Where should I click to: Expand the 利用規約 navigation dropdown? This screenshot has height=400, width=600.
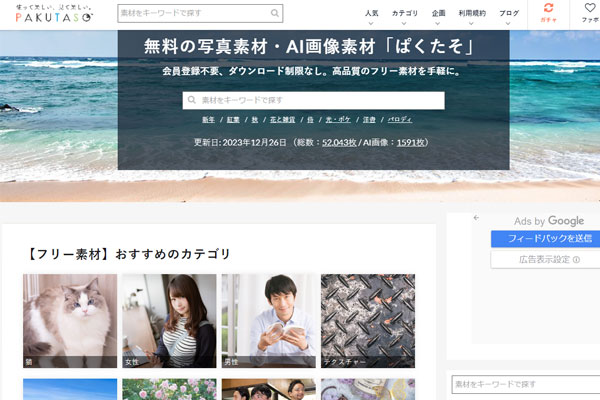pos(472,17)
